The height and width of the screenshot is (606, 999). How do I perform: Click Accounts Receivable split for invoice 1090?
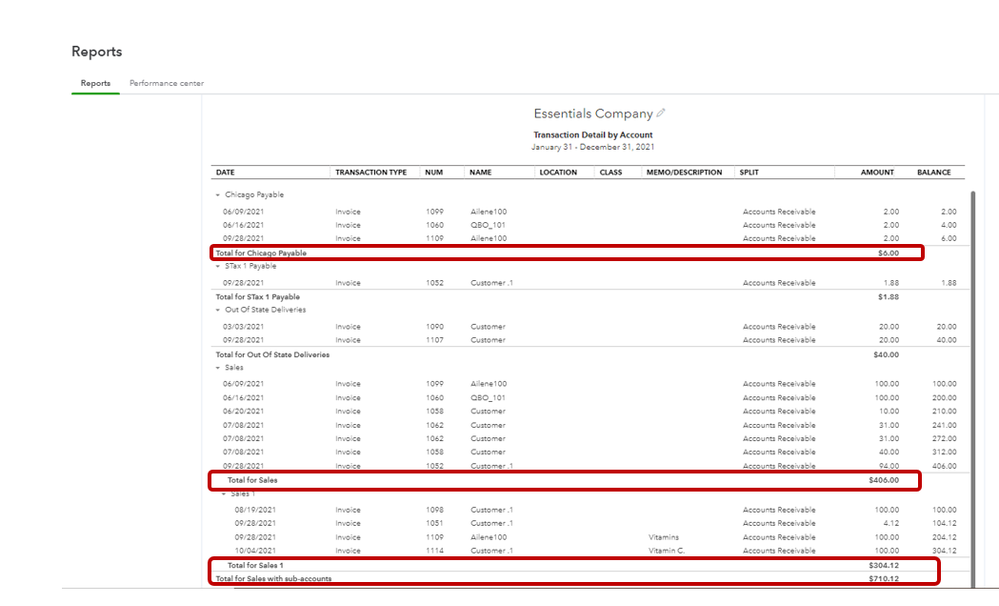tap(779, 326)
